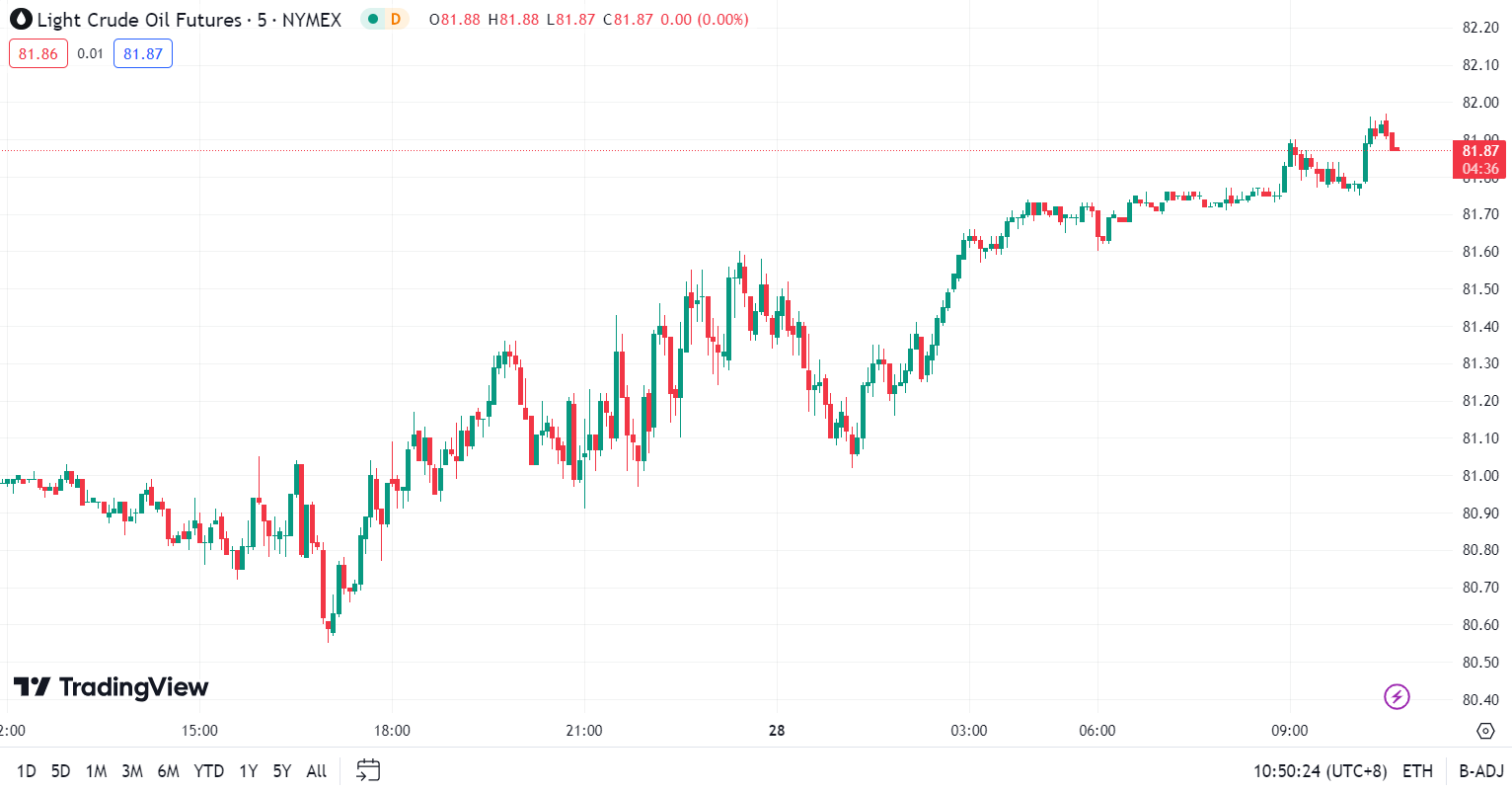
Task: Click the 28 date marker on time axis
Action: pos(777,731)
